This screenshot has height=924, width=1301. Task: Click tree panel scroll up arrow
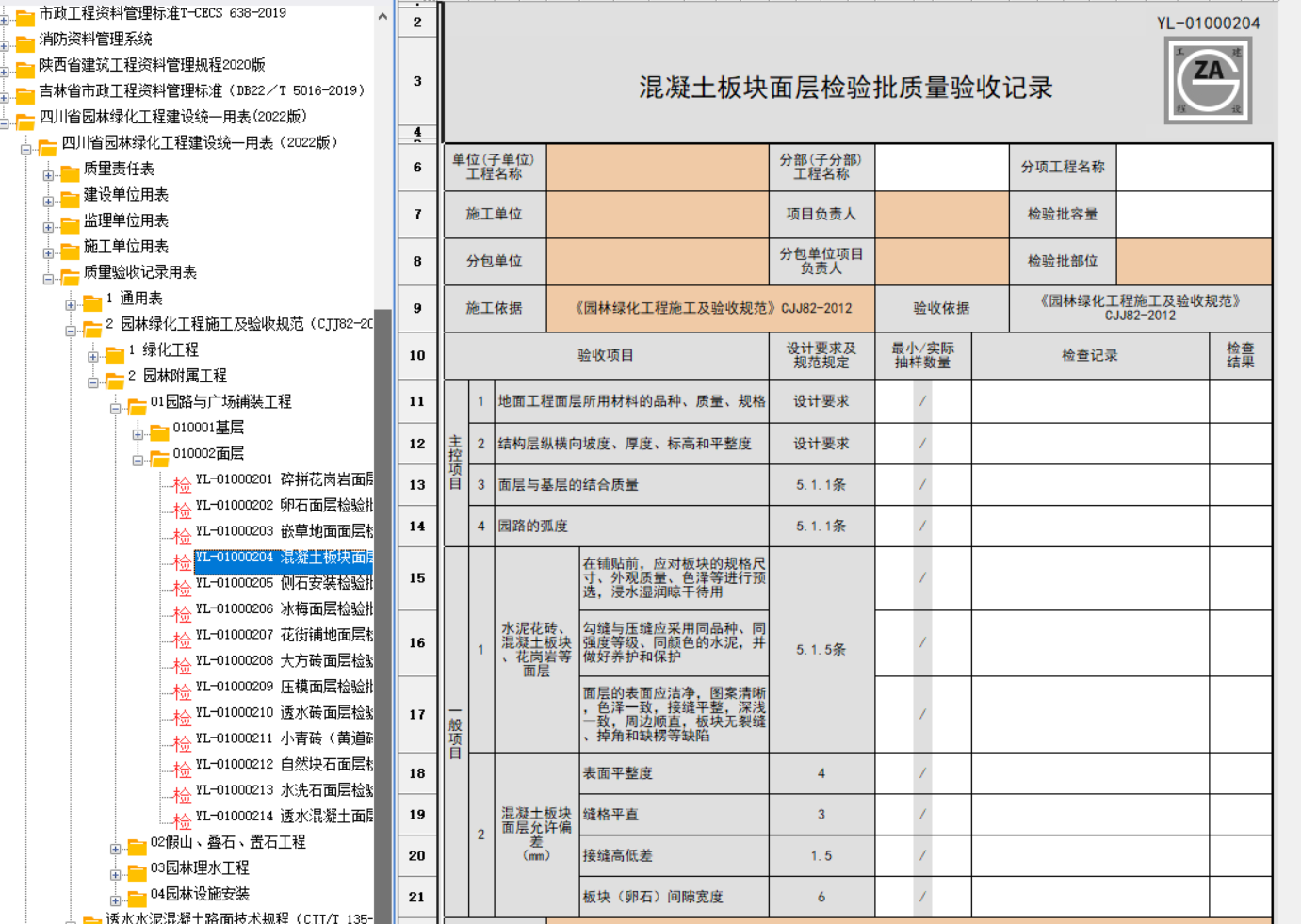click(382, 17)
